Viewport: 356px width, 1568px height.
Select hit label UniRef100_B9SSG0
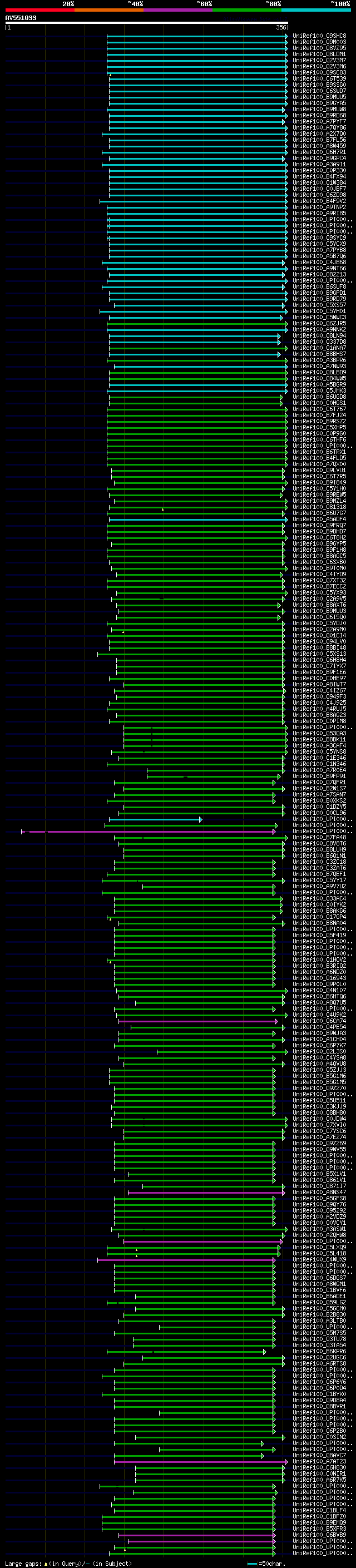[319, 85]
